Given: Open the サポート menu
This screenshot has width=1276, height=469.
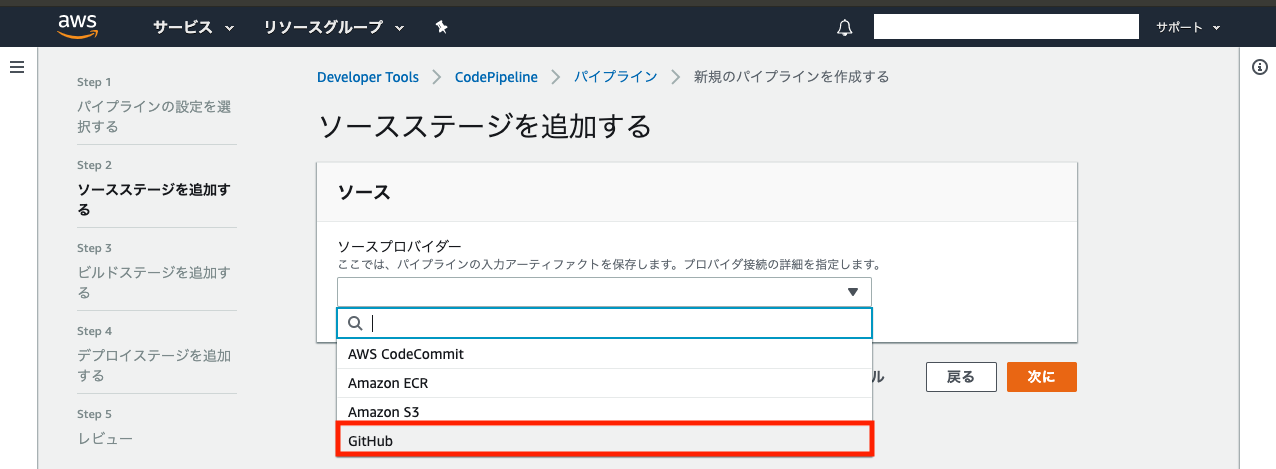Looking at the screenshot, I should (1188, 28).
